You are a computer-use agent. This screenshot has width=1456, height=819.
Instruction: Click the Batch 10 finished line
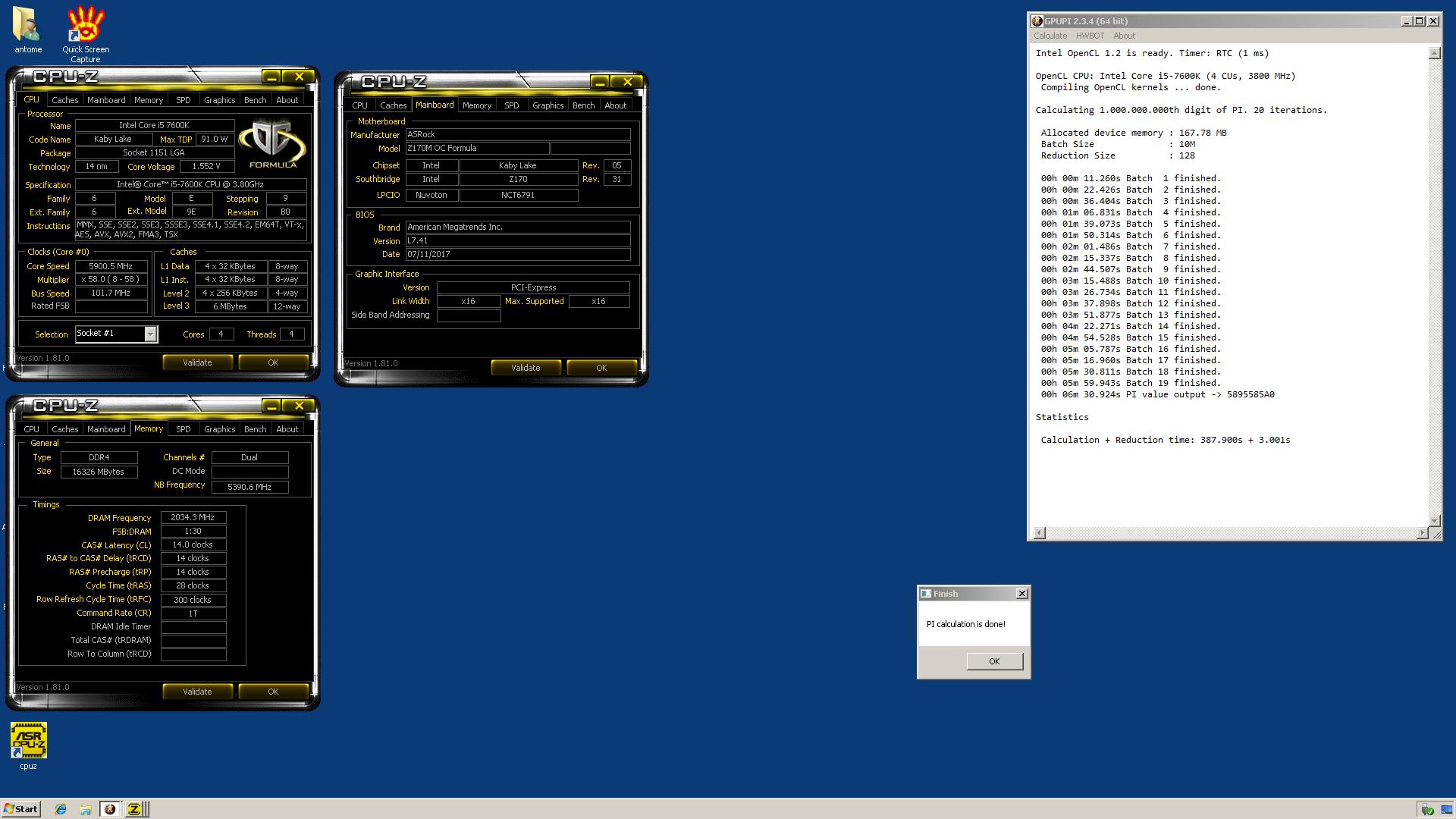1131,281
